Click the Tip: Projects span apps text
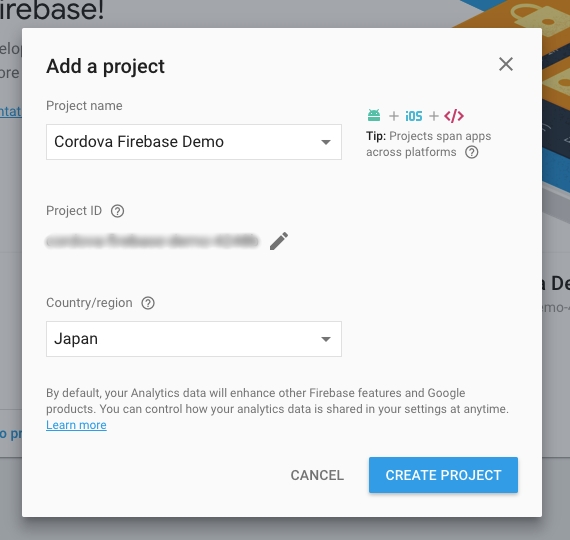Screen dimensions: 570x540 pyautogui.click(x=429, y=136)
